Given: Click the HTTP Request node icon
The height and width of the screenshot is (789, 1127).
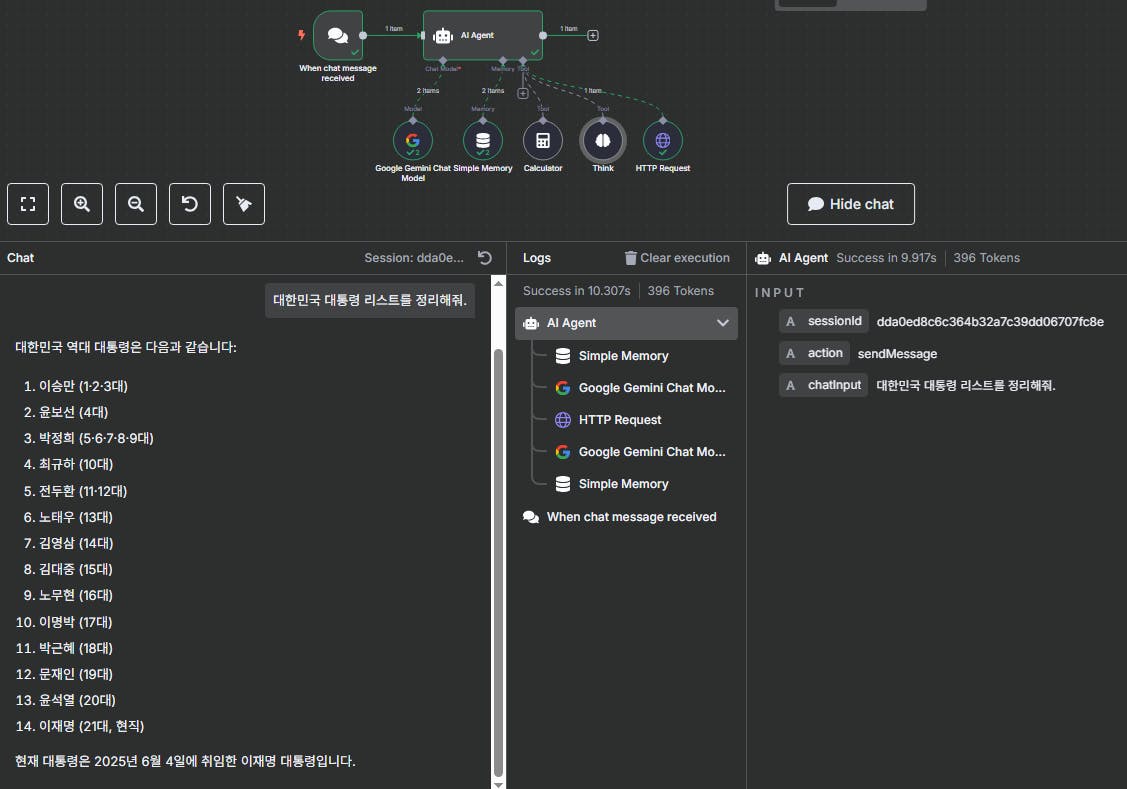Looking at the screenshot, I should [662, 141].
